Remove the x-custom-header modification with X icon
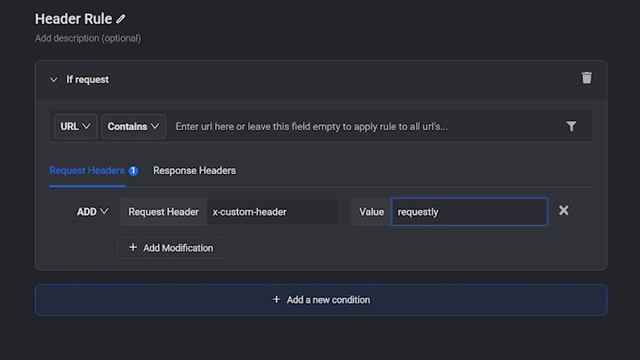This screenshot has width=640, height=360. (x=564, y=210)
